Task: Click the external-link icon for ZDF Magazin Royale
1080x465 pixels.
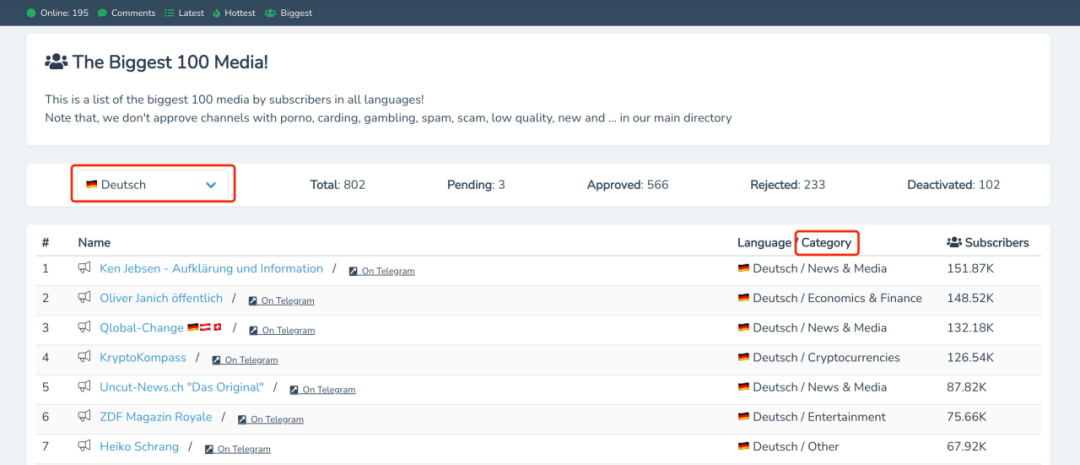Action: (x=242, y=420)
